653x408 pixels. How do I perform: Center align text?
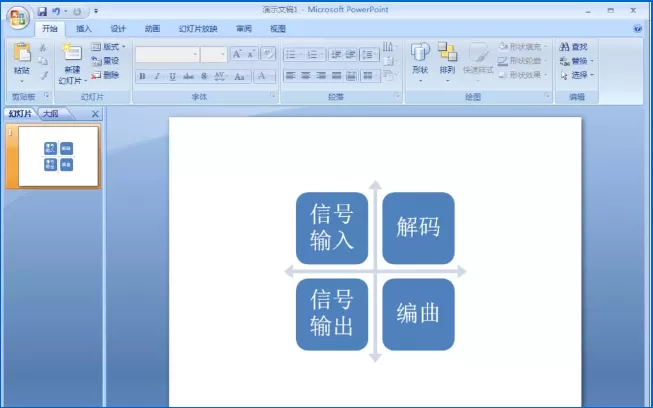(306, 76)
